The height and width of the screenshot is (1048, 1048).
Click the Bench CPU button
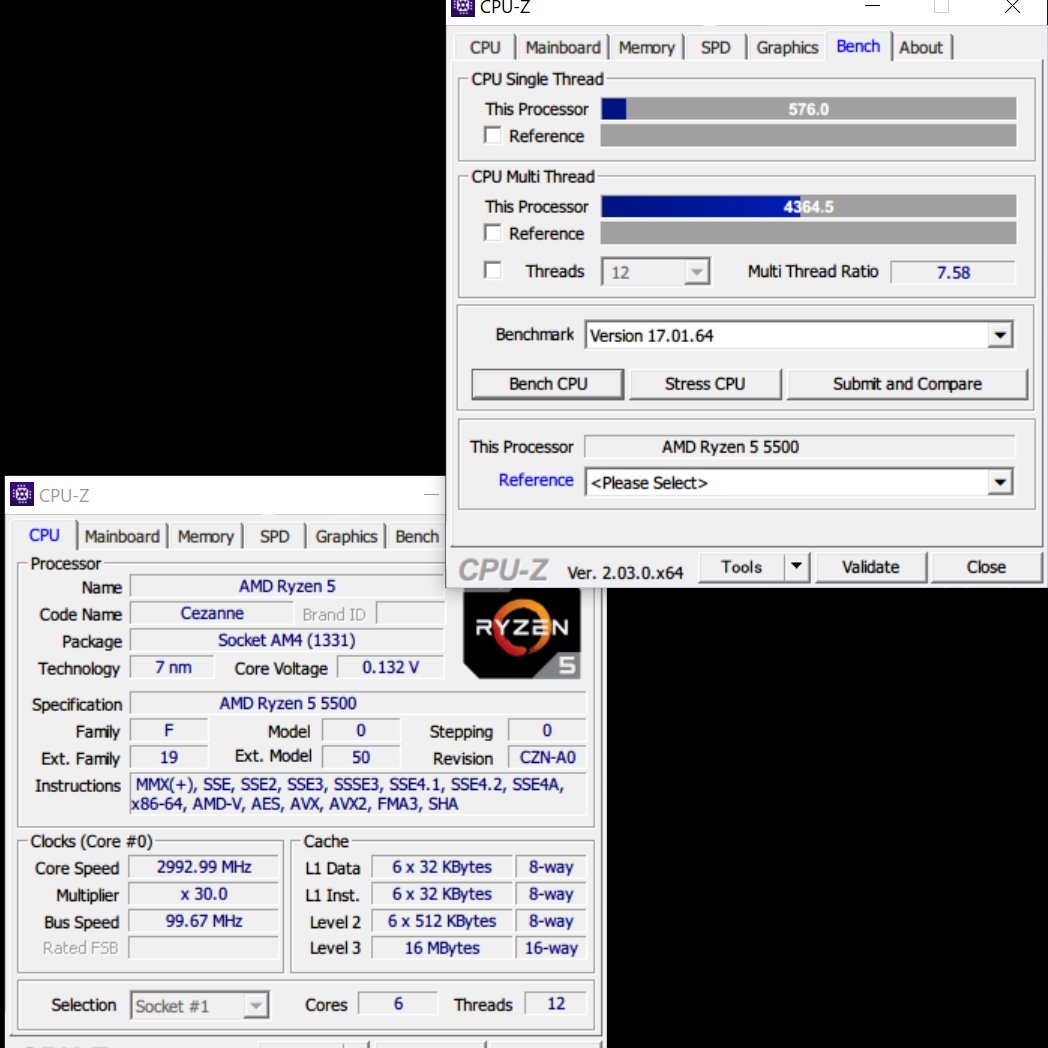[548, 384]
